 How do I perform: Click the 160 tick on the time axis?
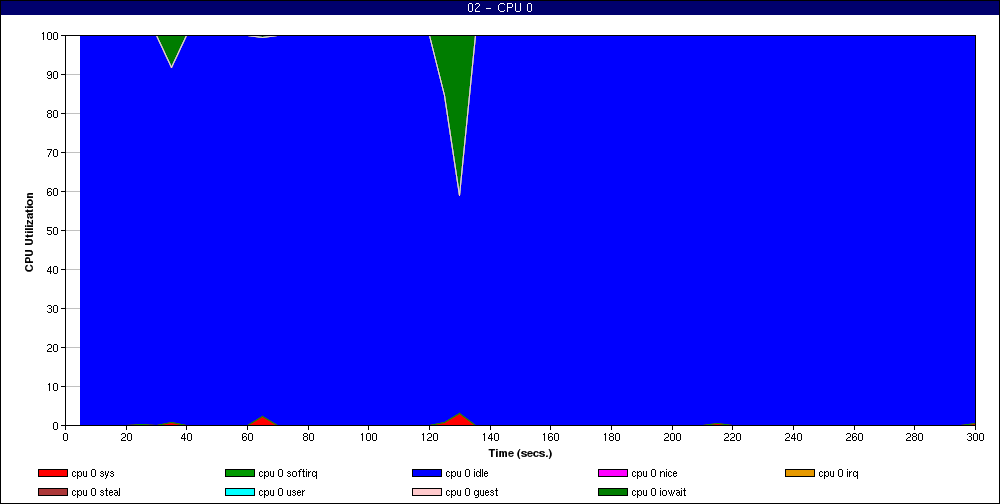pyautogui.click(x=551, y=437)
